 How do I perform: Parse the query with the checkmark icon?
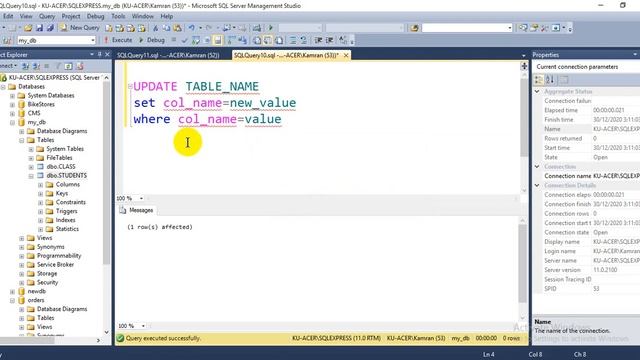coord(184,40)
